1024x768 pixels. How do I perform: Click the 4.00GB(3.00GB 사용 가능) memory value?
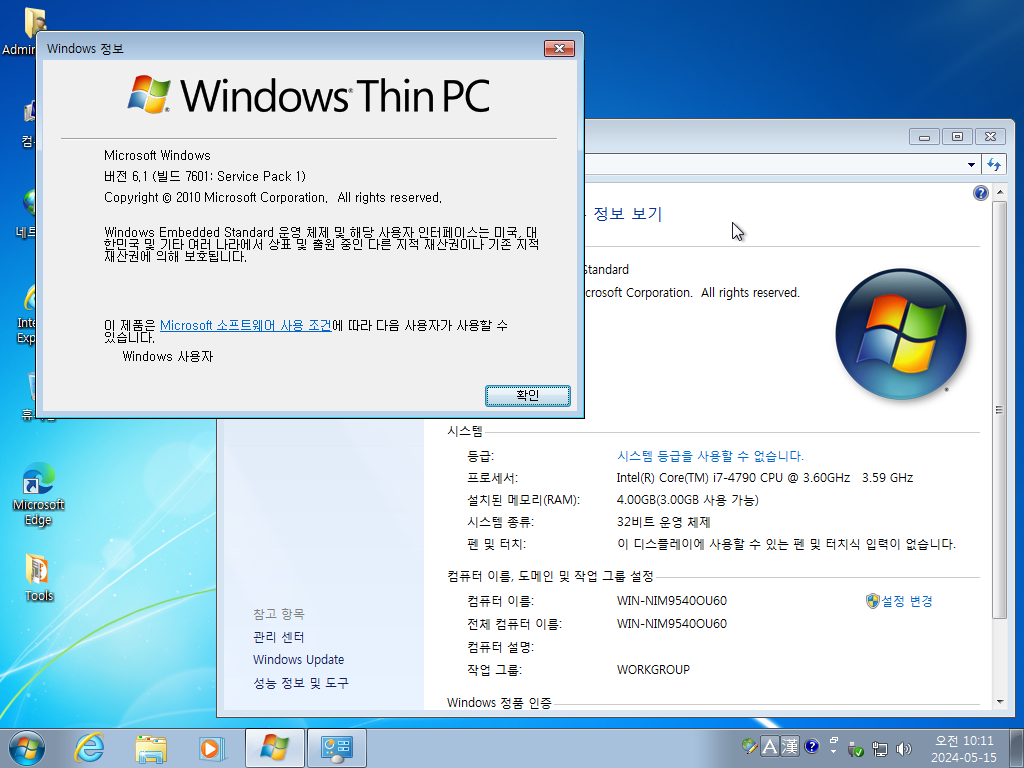[x=687, y=500]
